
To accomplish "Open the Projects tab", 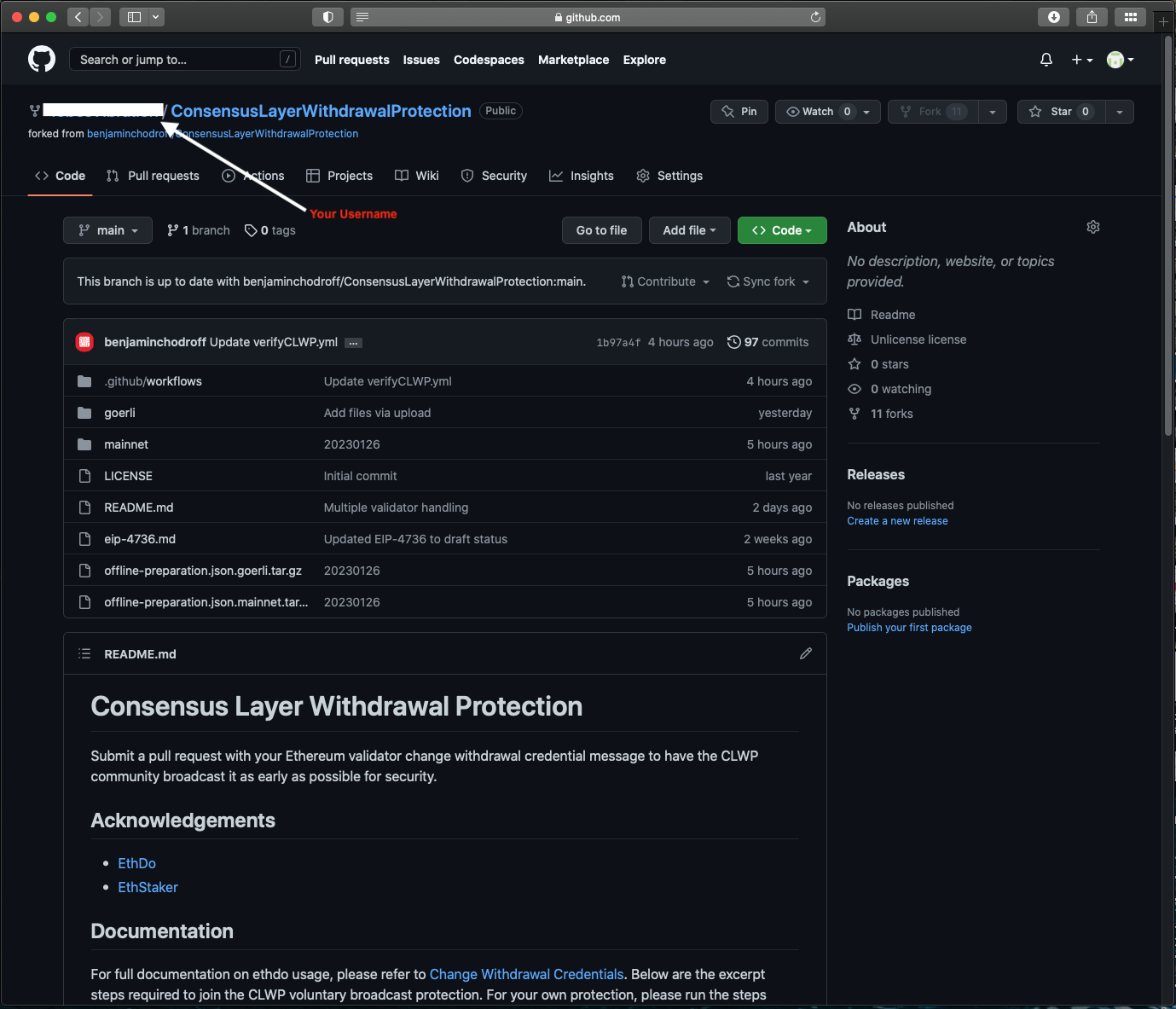I will [x=339, y=176].
